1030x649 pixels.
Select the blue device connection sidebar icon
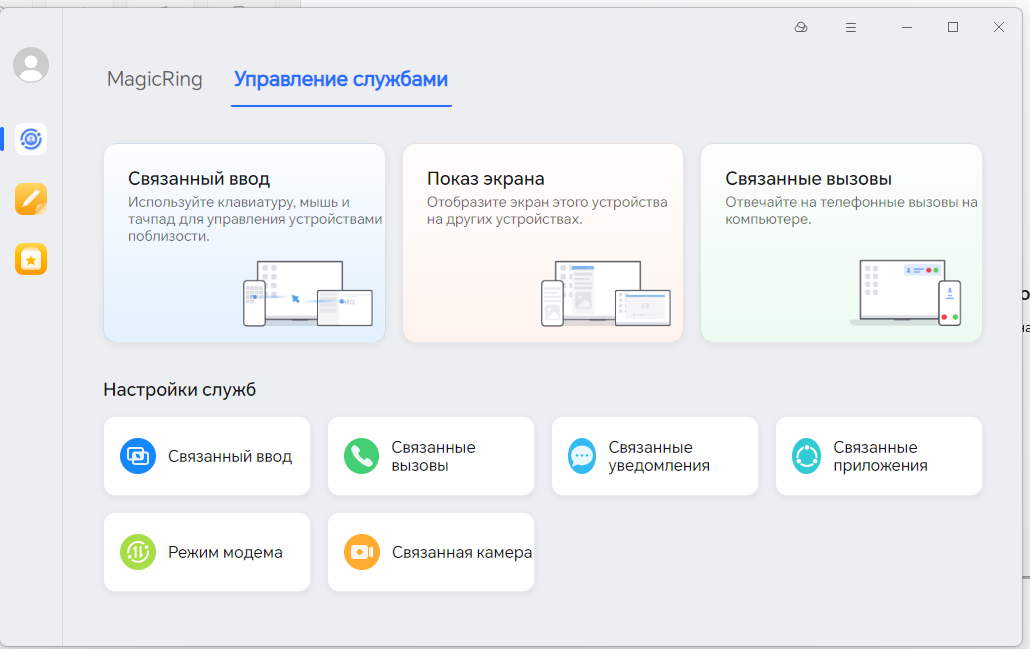point(31,139)
